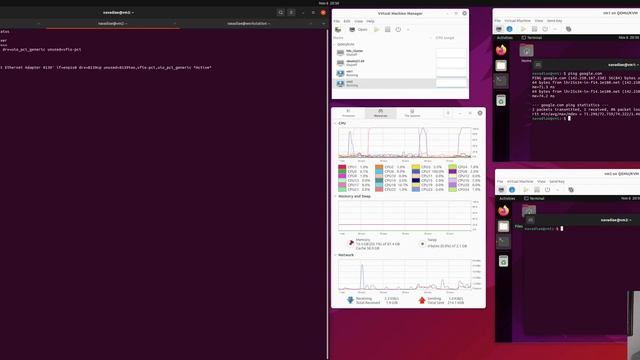Click the CPU usage column header

coord(445,38)
